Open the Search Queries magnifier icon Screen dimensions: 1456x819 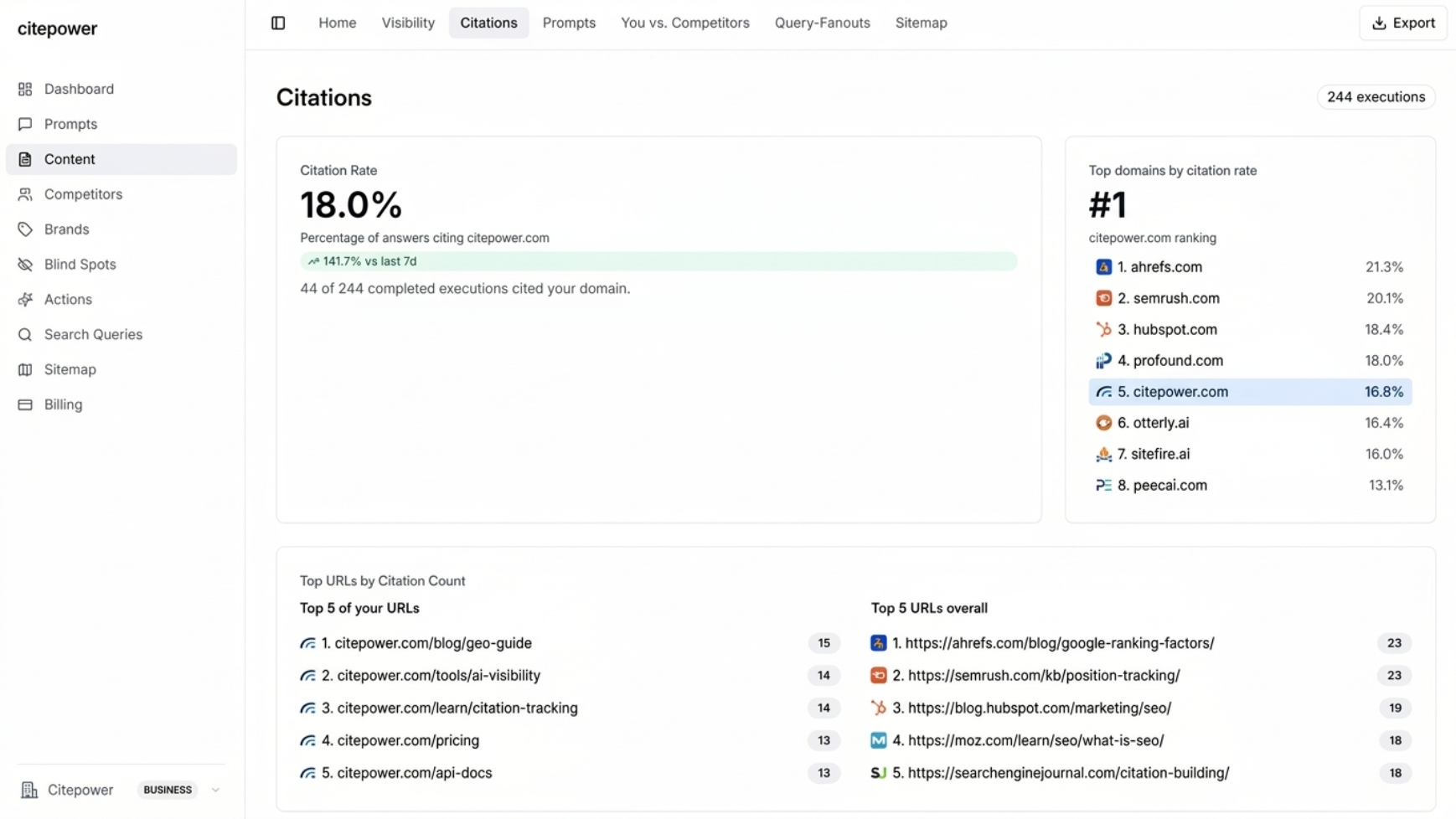(x=25, y=335)
